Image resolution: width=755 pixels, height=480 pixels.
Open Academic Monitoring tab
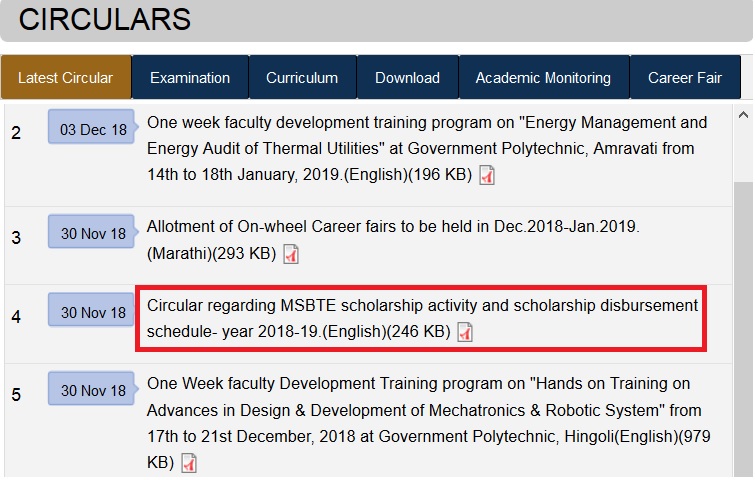click(x=544, y=78)
